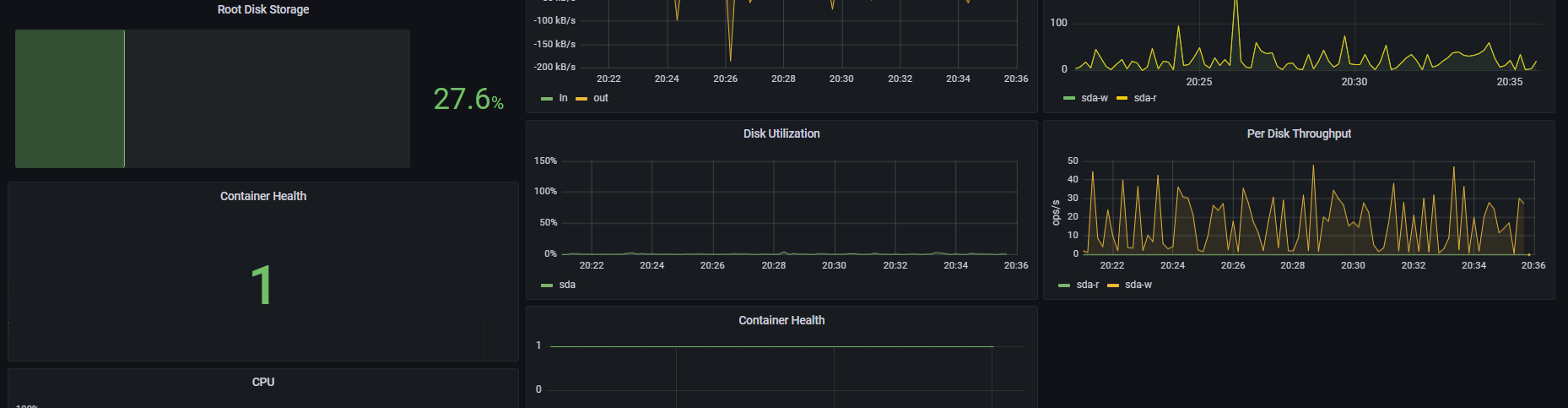Open the Root Disk Storage panel title menu
This screenshot has width=1568, height=408.
[x=263, y=9]
